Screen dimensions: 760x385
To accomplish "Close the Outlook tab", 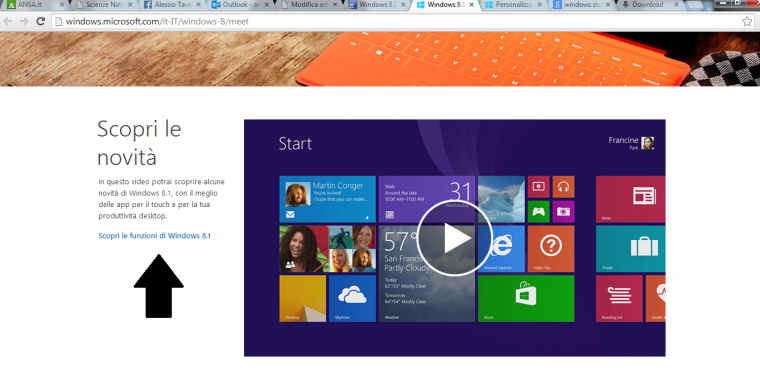I will 267,5.
